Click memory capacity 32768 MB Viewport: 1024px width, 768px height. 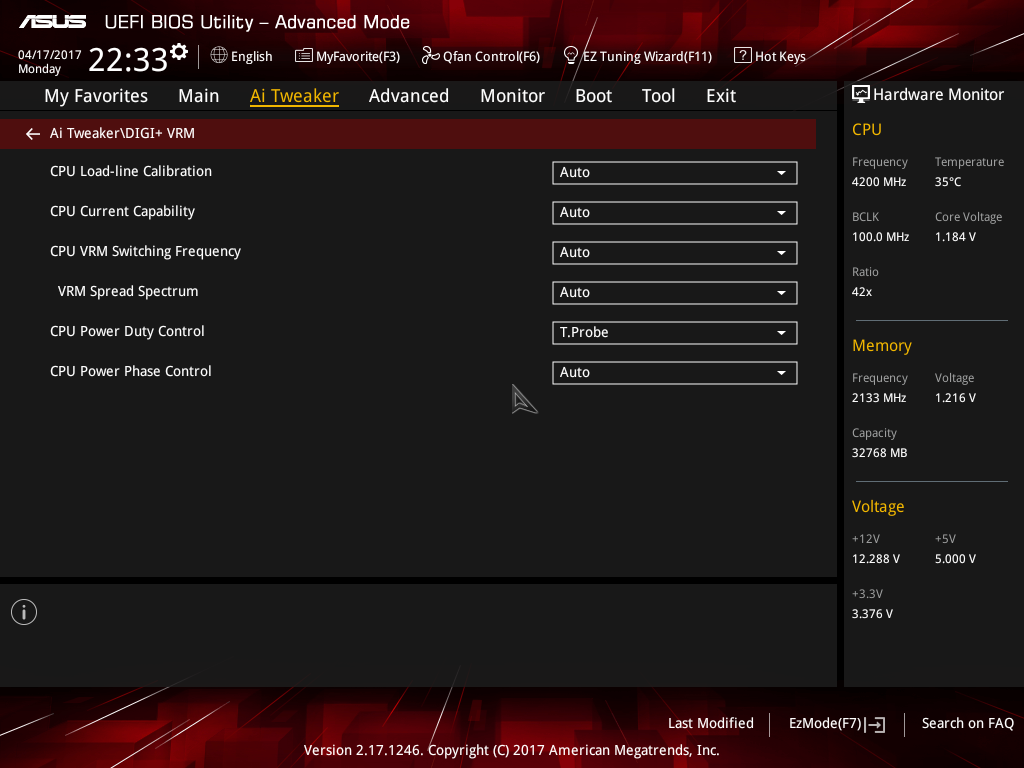(880, 453)
